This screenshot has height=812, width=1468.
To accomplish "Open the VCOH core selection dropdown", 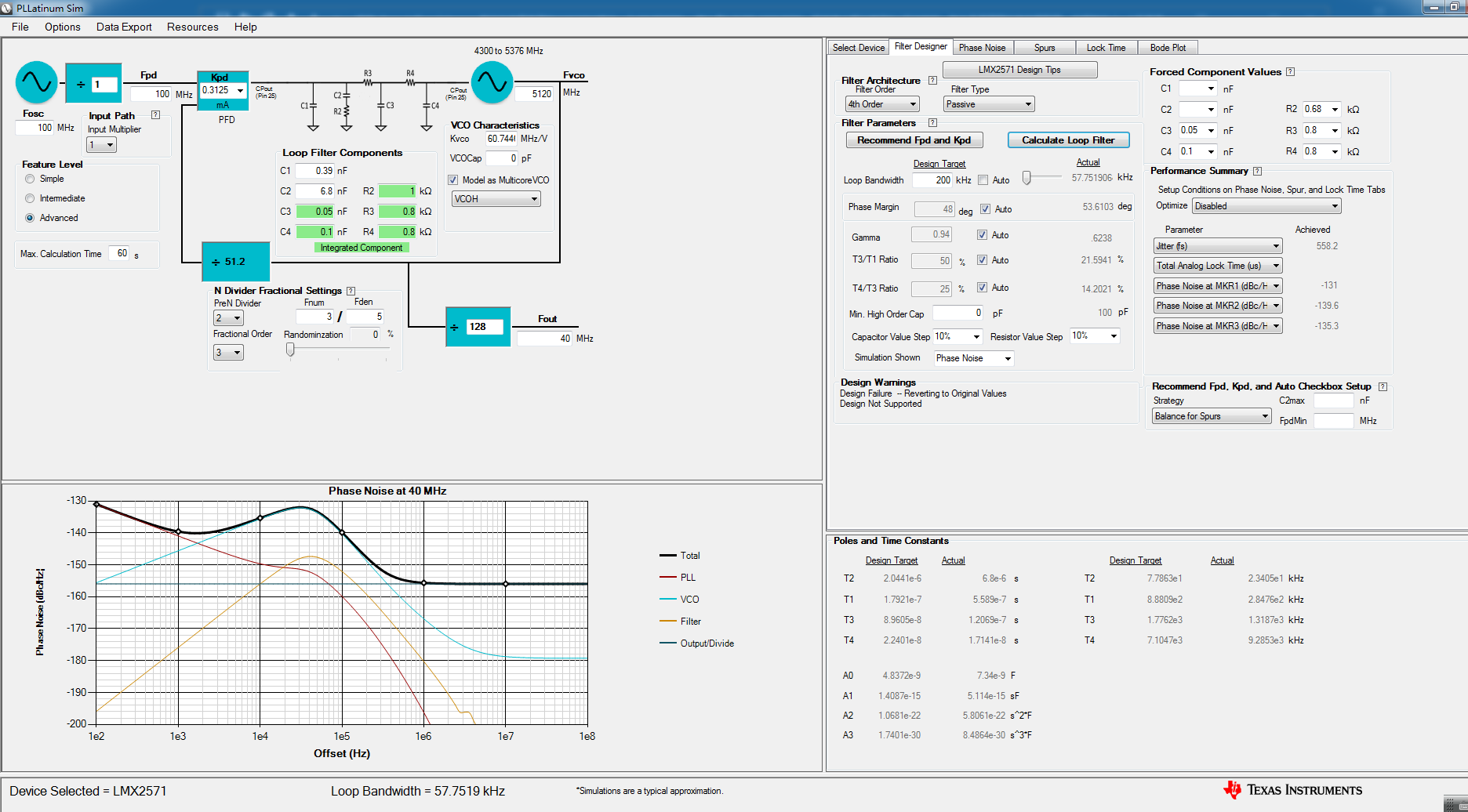I will click(x=496, y=199).
